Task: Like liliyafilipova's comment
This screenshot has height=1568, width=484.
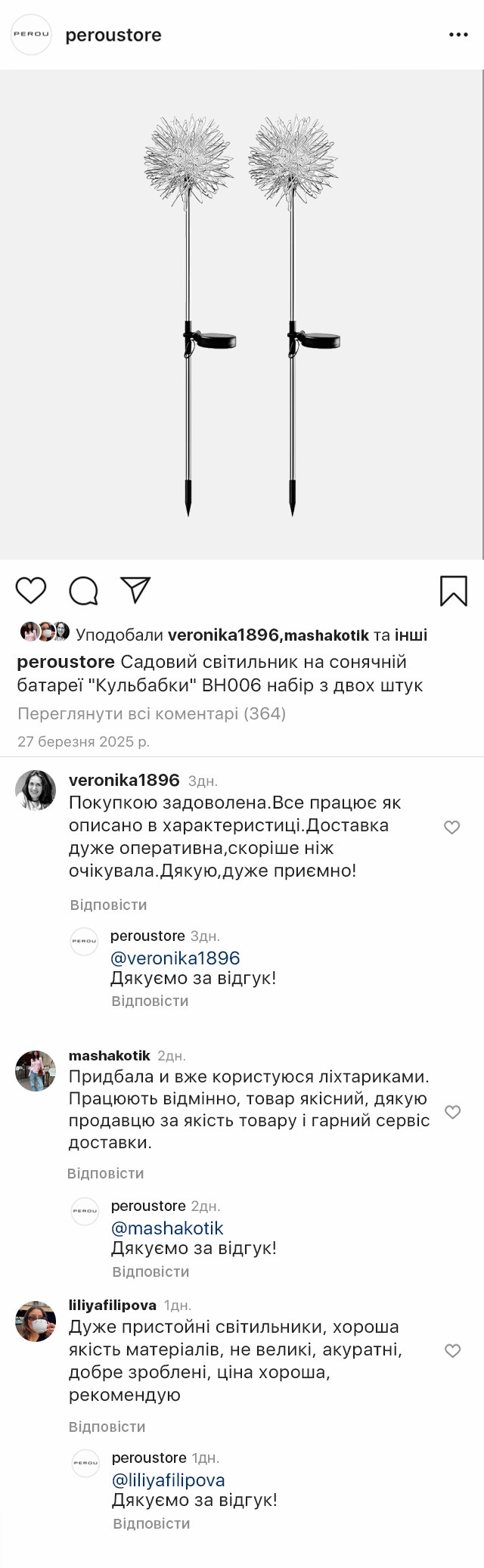Action: click(452, 1351)
